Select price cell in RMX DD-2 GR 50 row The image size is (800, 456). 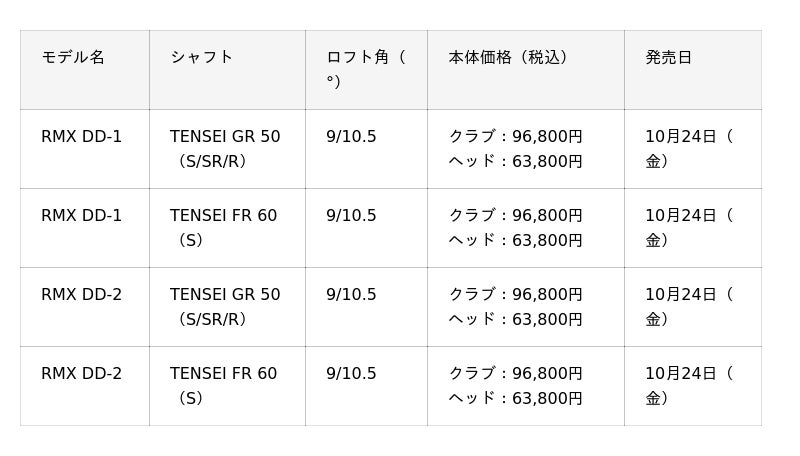[515, 306]
